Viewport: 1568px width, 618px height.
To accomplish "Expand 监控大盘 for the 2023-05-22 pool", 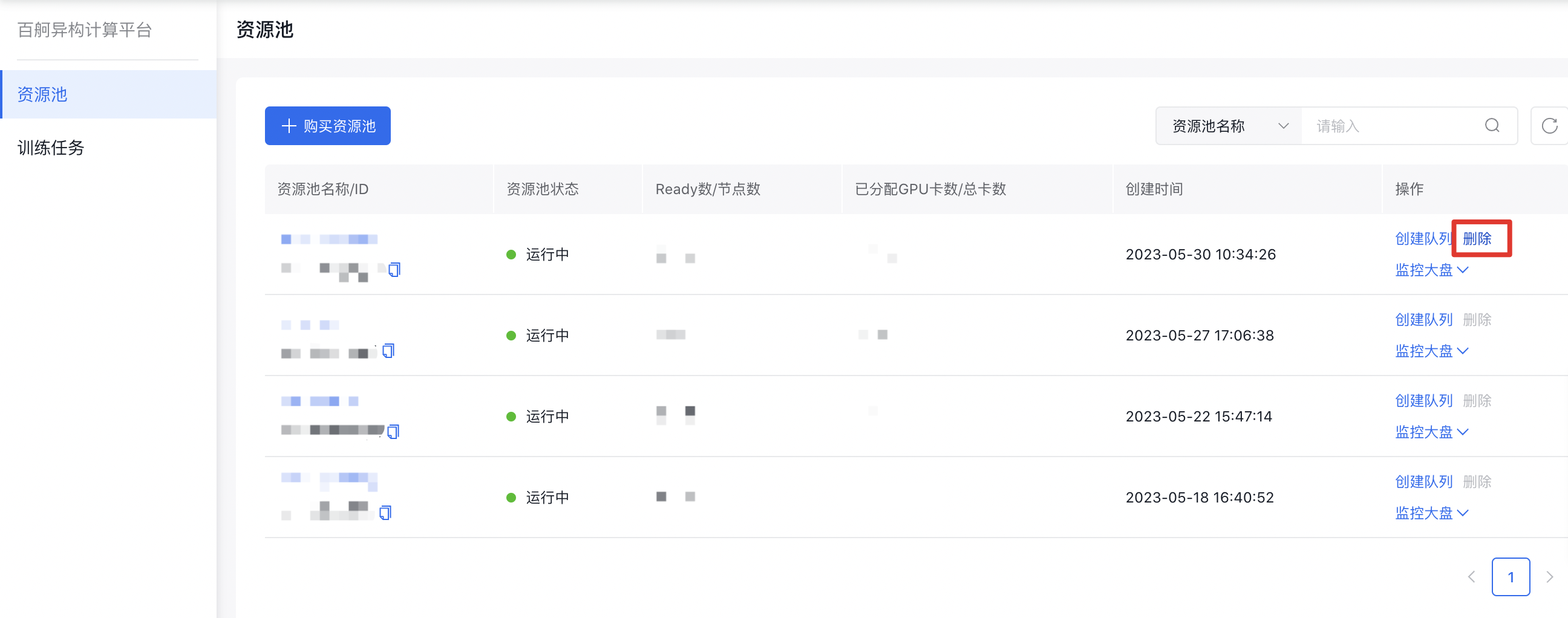I will point(1432,432).
